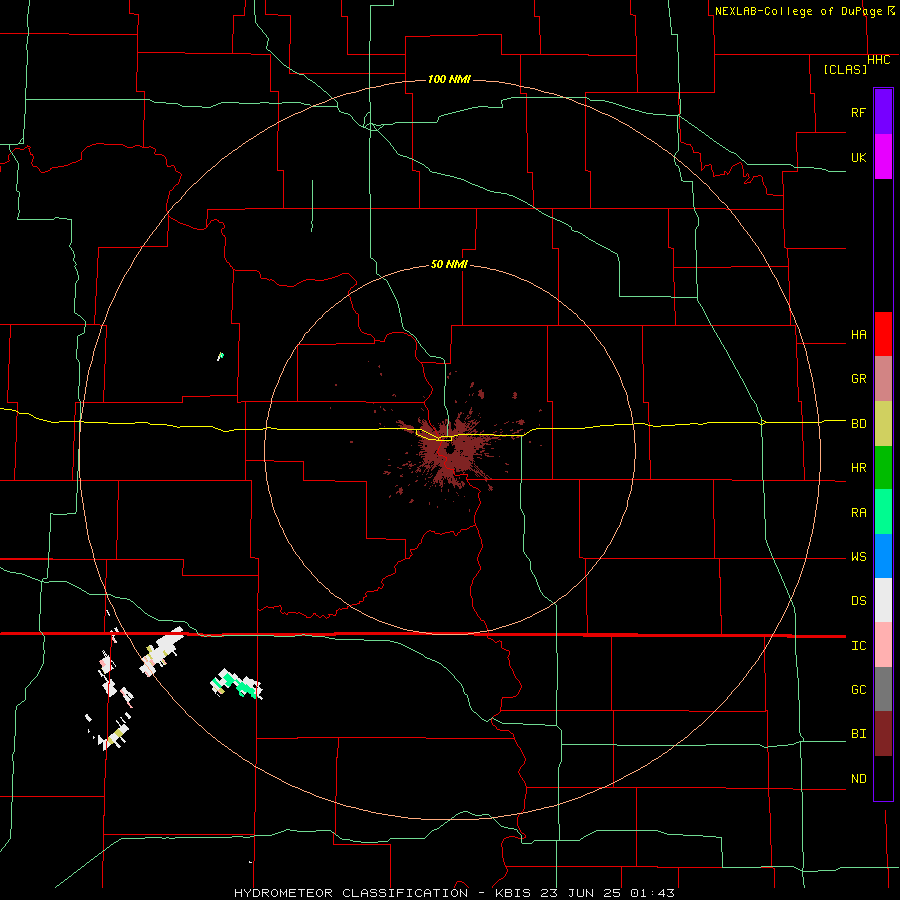Viewport: 900px width, 900px height.
Task: Click the bright green RA legend swatch
Action: click(883, 512)
